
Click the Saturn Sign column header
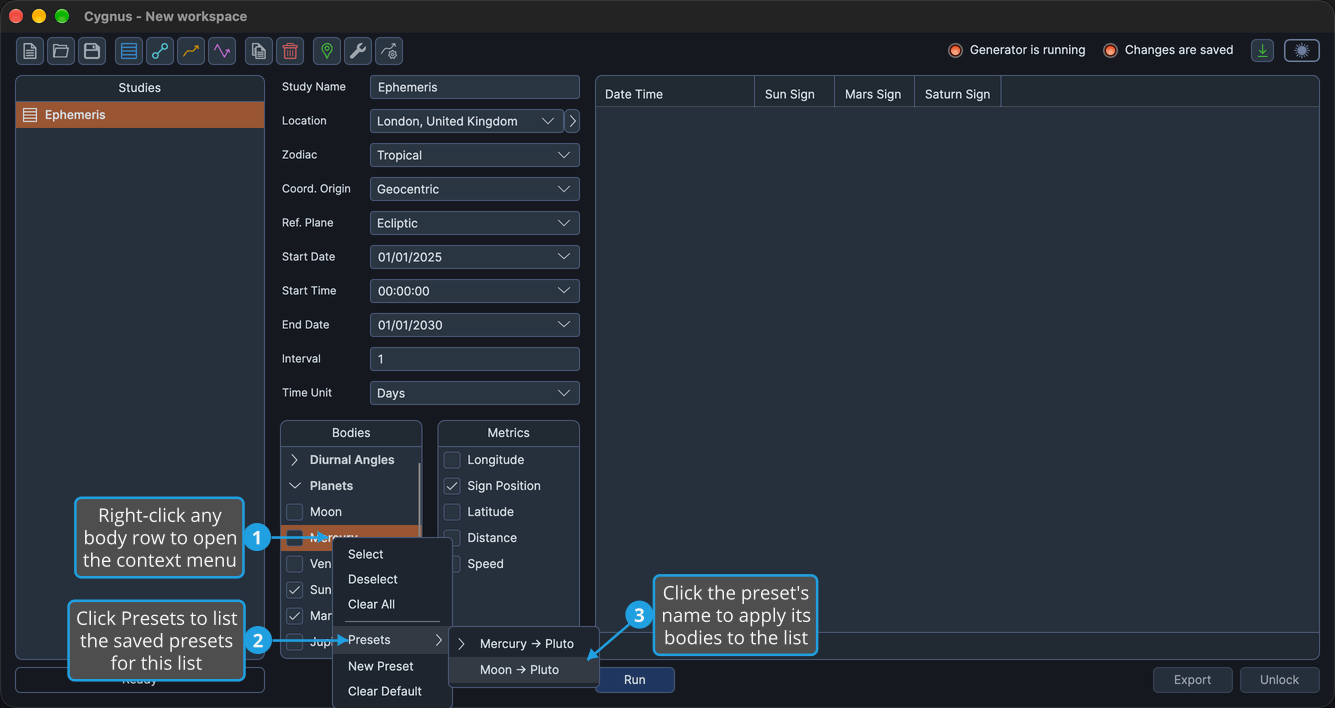957,94
